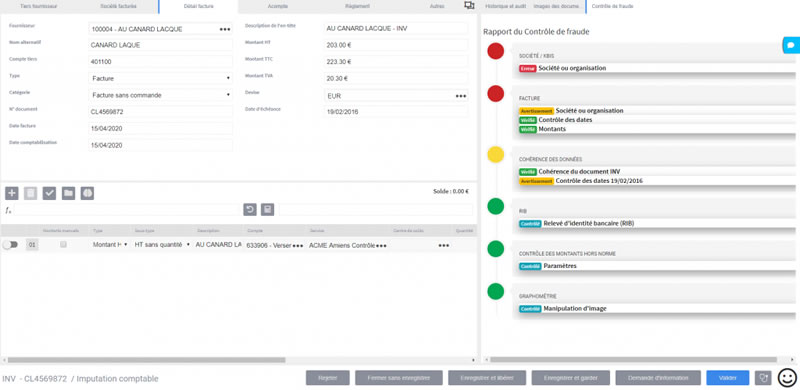Click Enregistrer et libérer button

click(487, 378)
